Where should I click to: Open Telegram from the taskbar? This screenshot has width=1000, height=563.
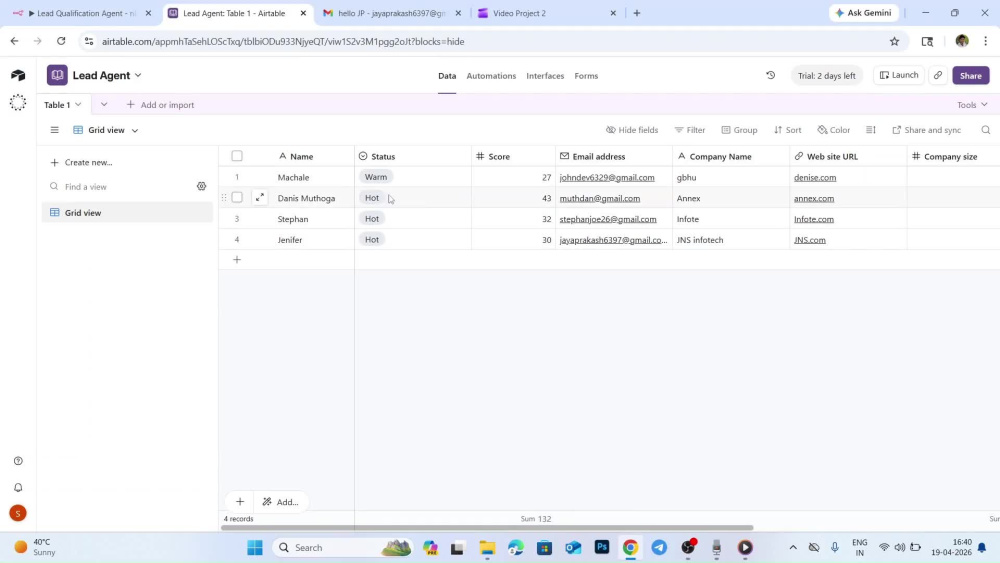point(659,548)
